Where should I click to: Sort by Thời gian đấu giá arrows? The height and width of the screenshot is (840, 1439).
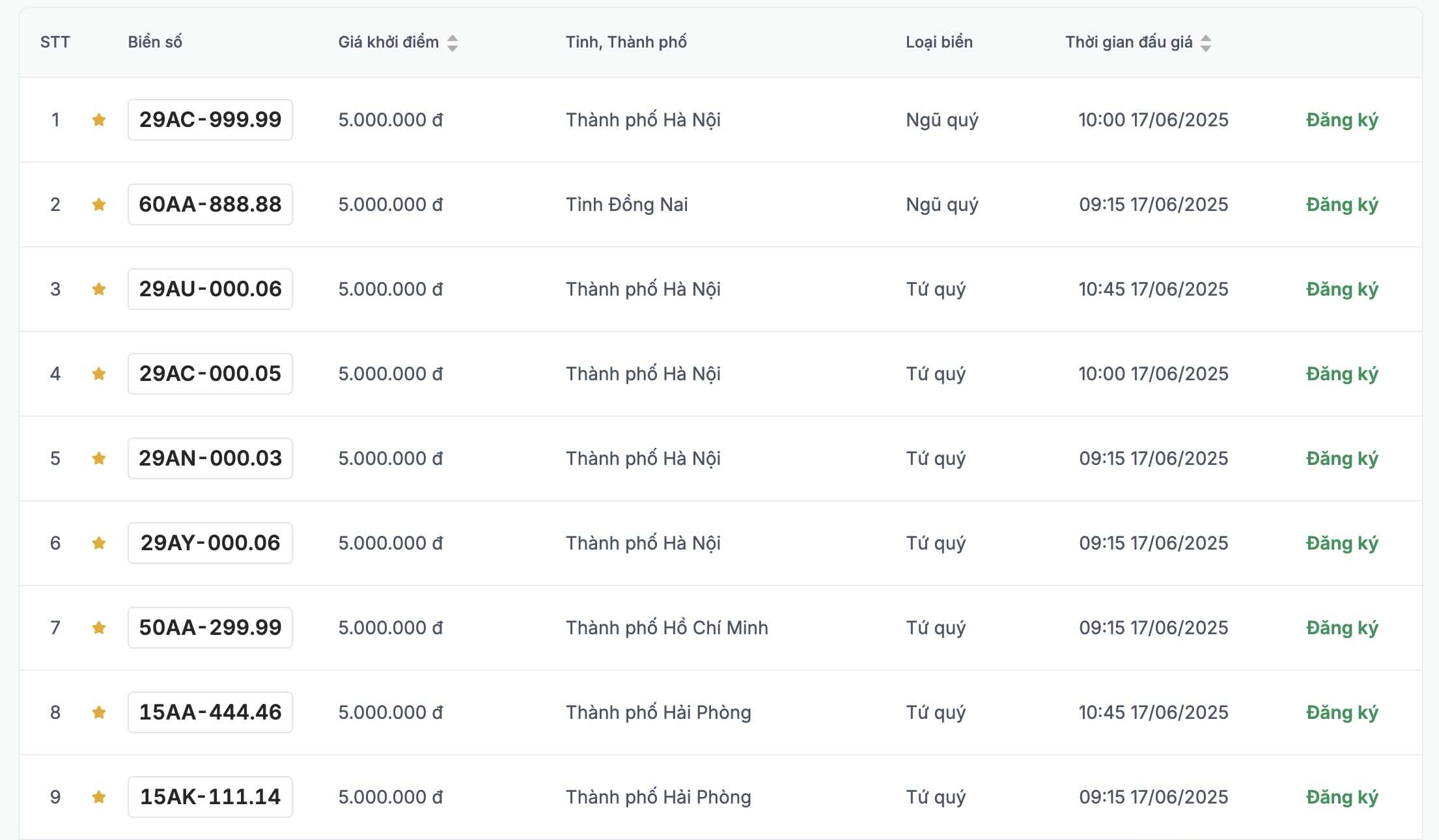1206,43
